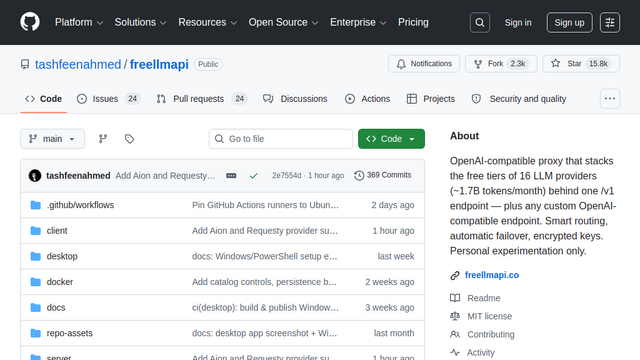Click the repository icon before tashfeenahmed
640x360 pixels.
pyautogui.click(x=25, y=64)
